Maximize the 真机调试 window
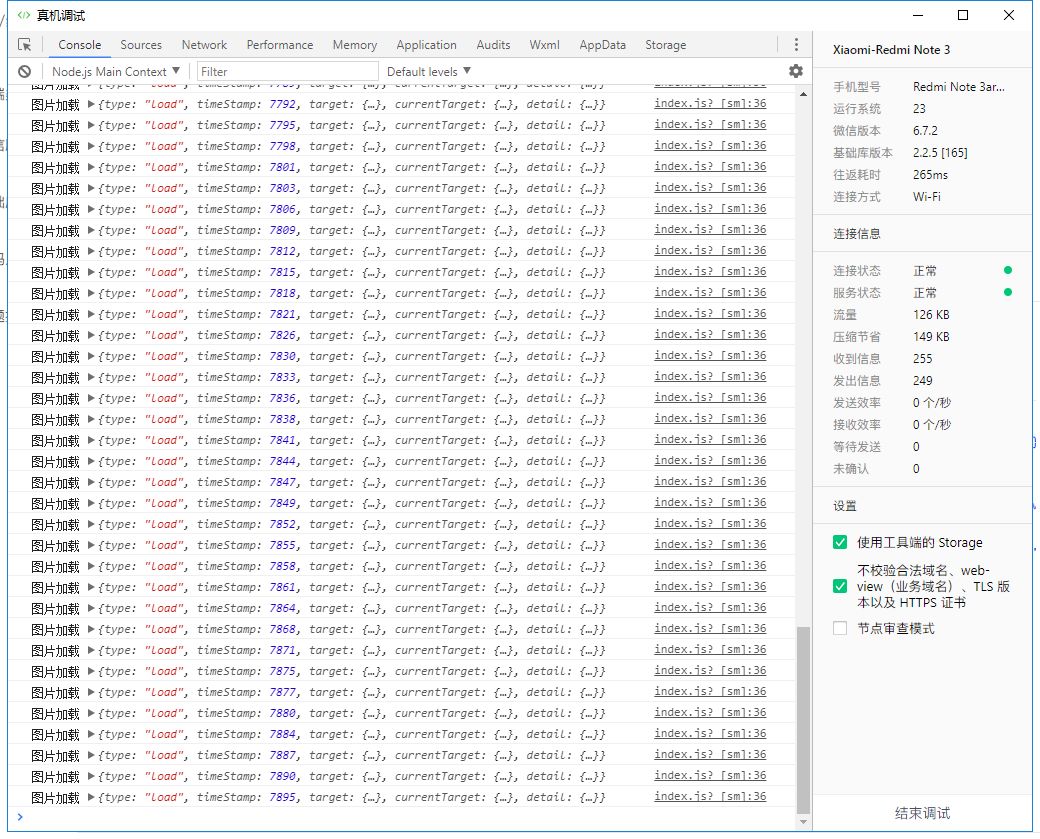1040x839 pixels. coord(963,15)
